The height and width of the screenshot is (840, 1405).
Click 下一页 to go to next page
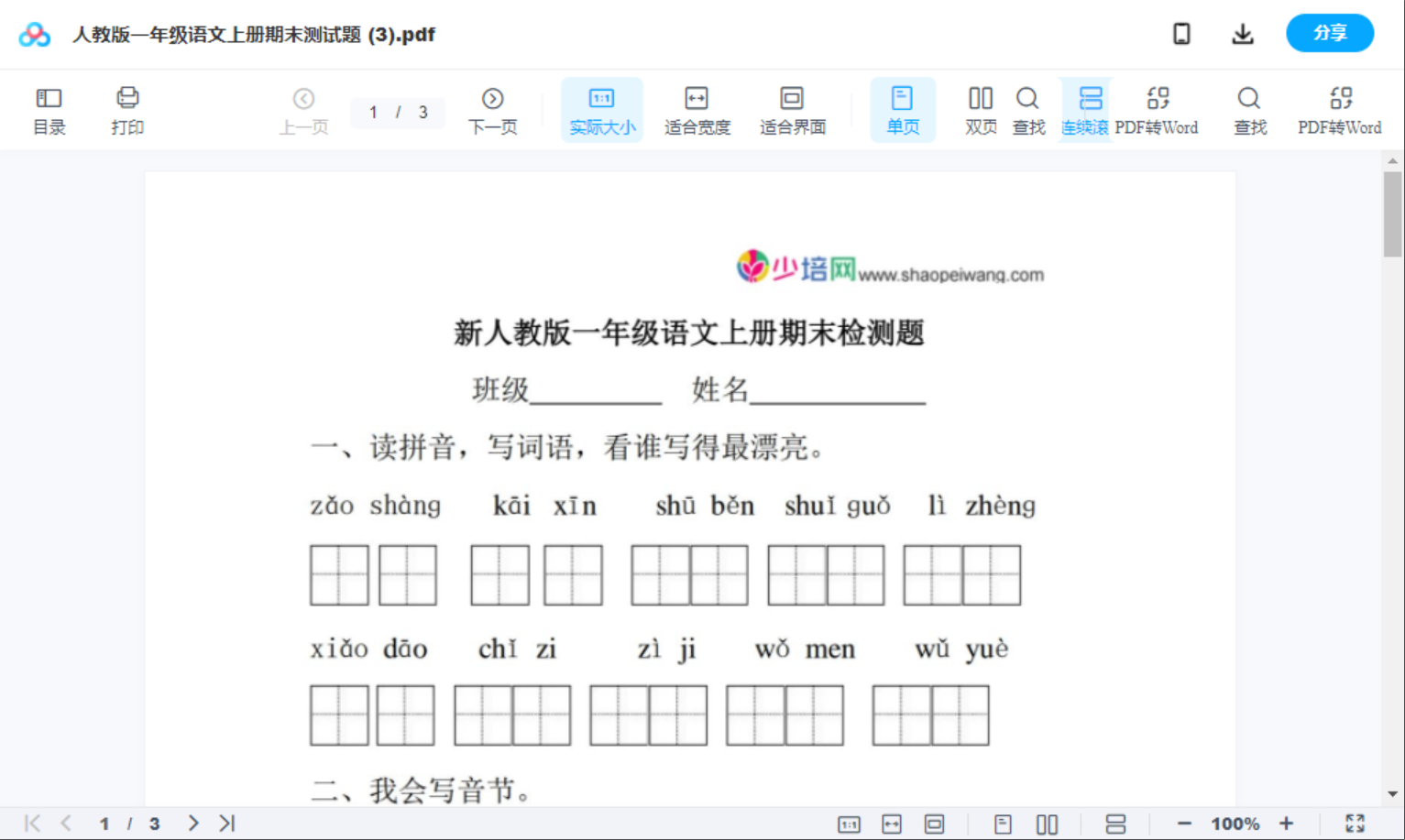tap(493, 108)
